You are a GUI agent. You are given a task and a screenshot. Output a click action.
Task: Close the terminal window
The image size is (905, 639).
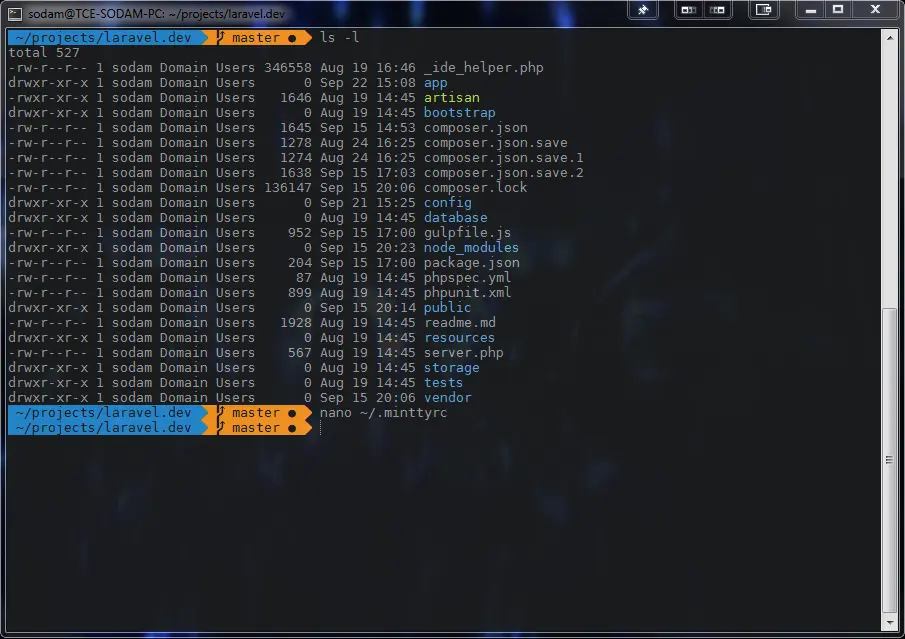[875, 10]
